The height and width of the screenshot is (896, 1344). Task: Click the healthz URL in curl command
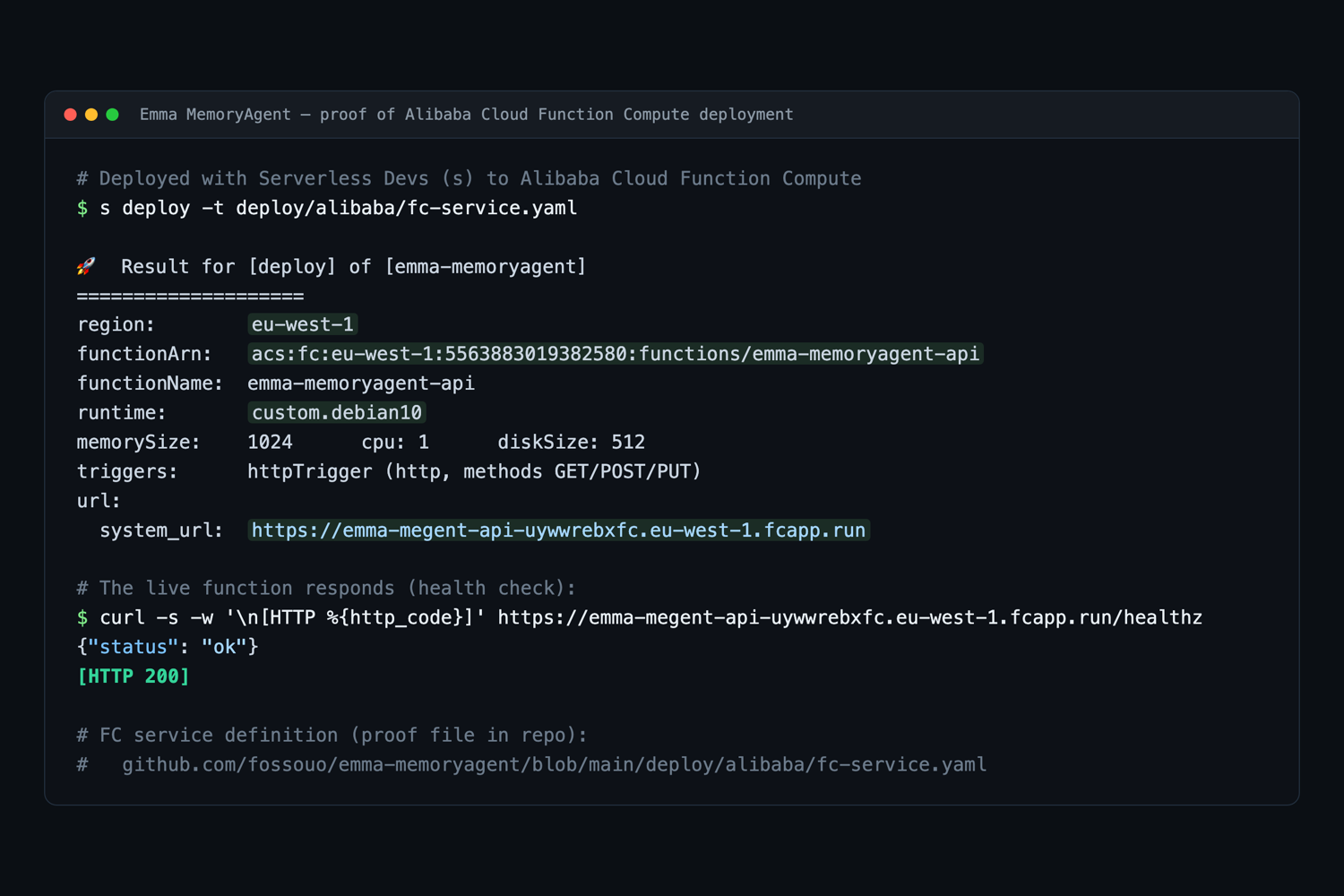pyautogui.click(x=849, y=617)
